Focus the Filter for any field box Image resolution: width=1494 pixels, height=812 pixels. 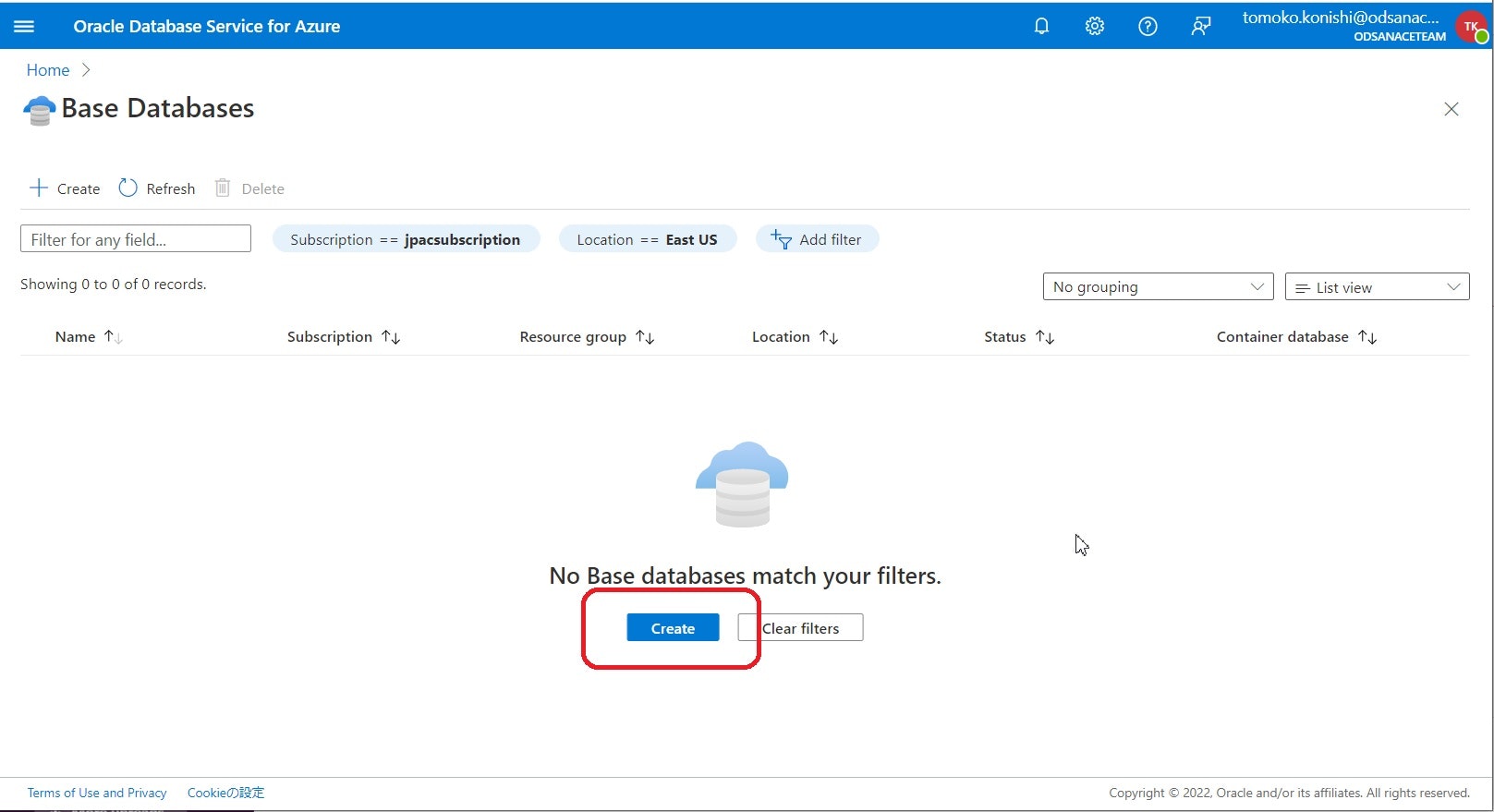tap(136, 239)
